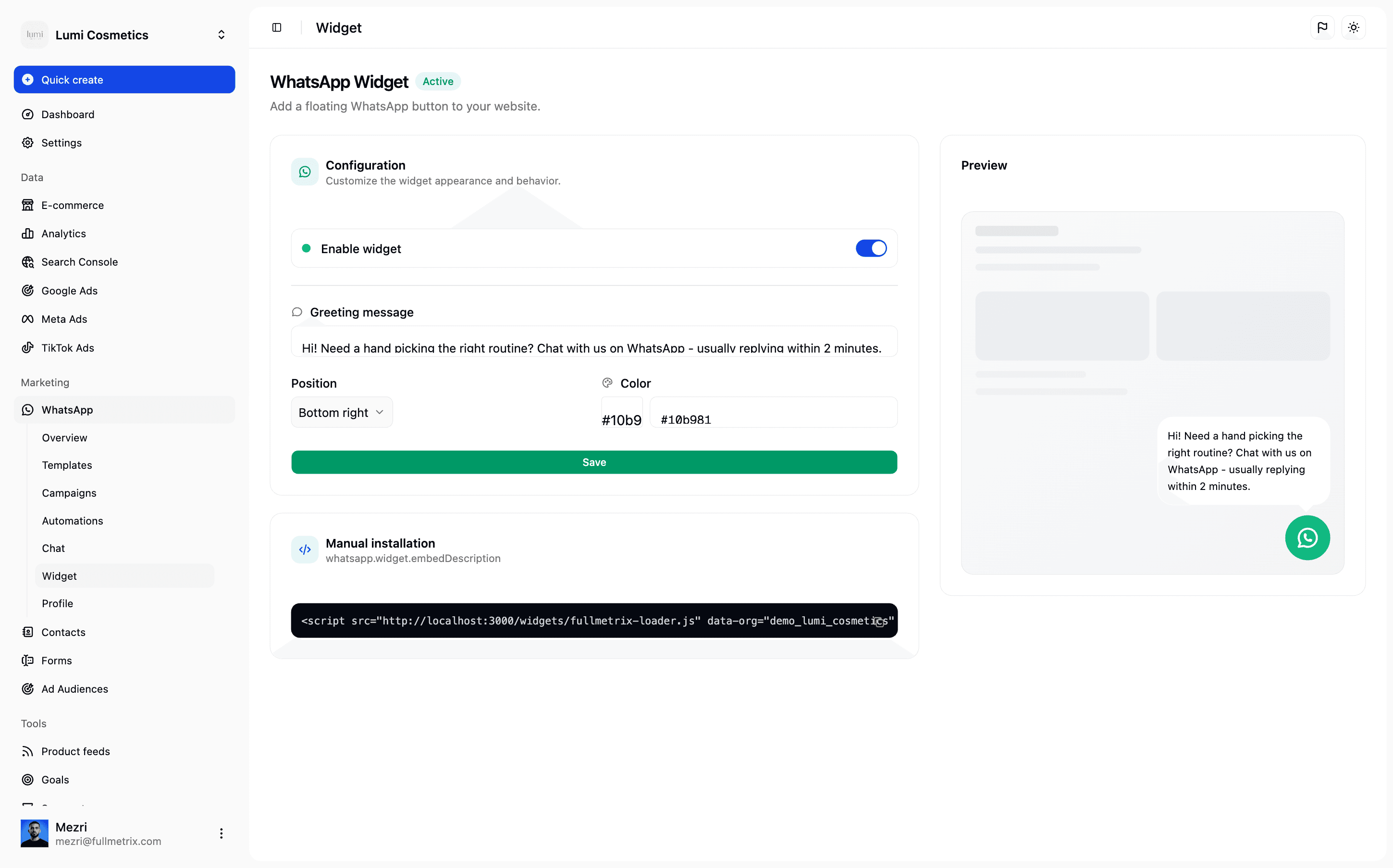Click the E-commerce store icon
The height and width of the screenshot is (868, 1393).
(x=27, y=205)
